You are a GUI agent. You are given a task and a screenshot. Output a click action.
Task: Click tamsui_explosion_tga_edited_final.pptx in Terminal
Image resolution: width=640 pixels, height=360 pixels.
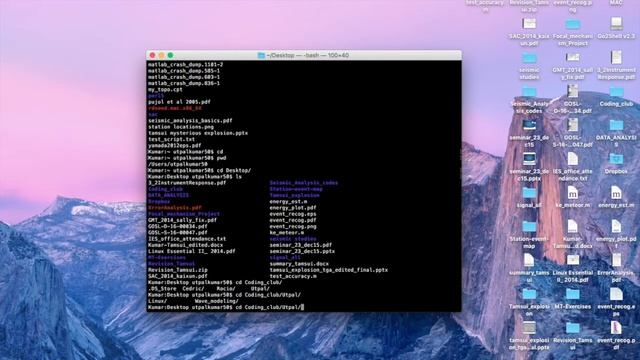(x=329, y=270)
